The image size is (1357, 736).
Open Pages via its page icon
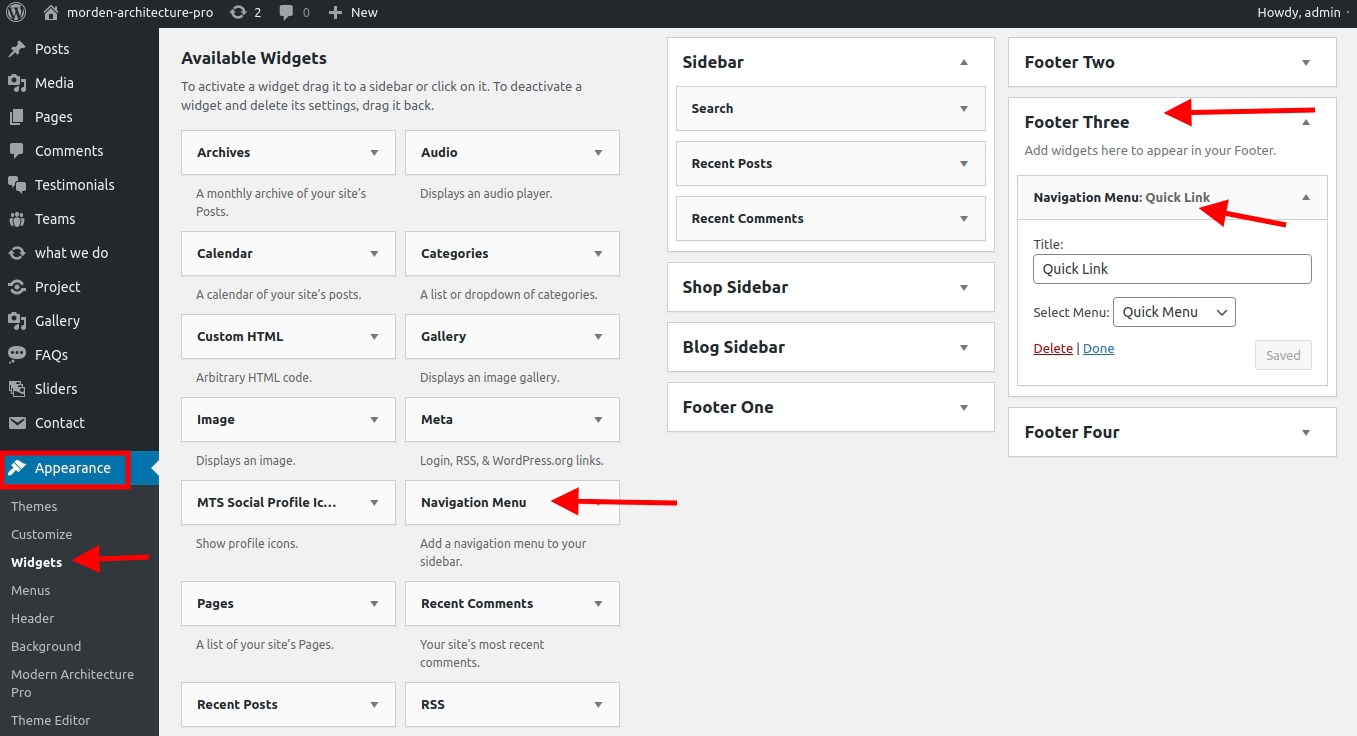[16, 116]
